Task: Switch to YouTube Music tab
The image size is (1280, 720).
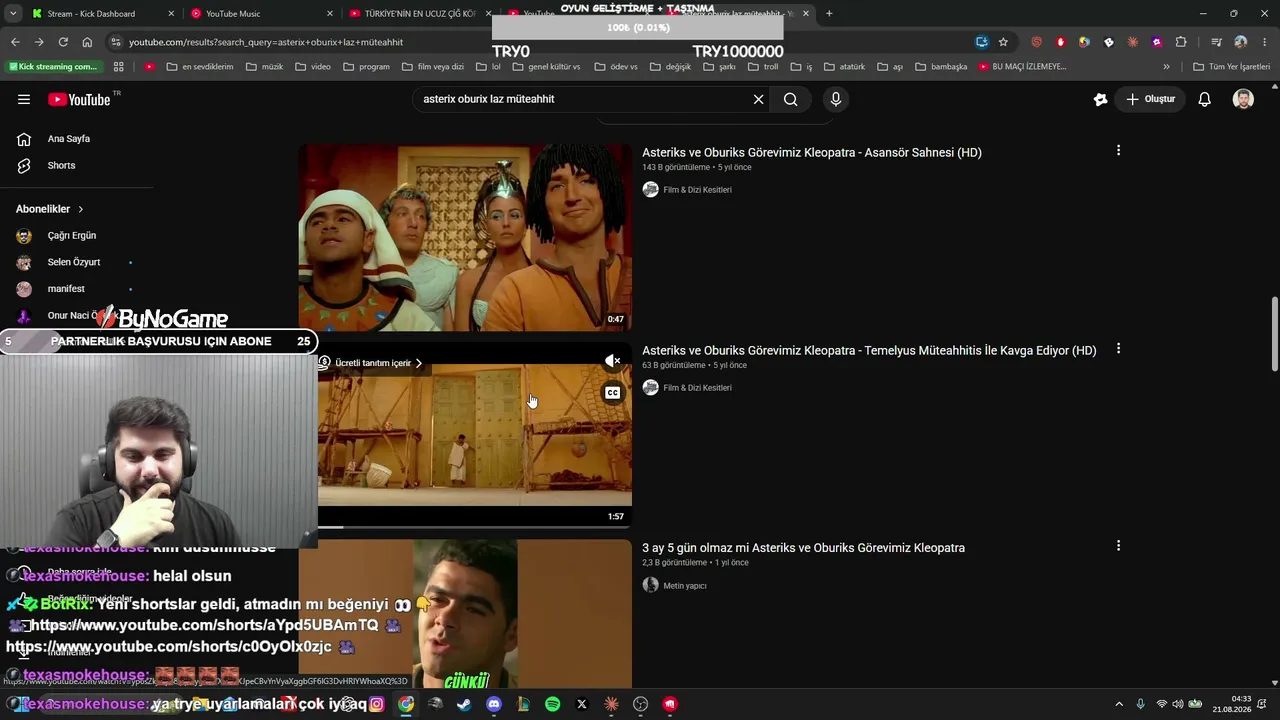Action: click(x=260, y=14)
